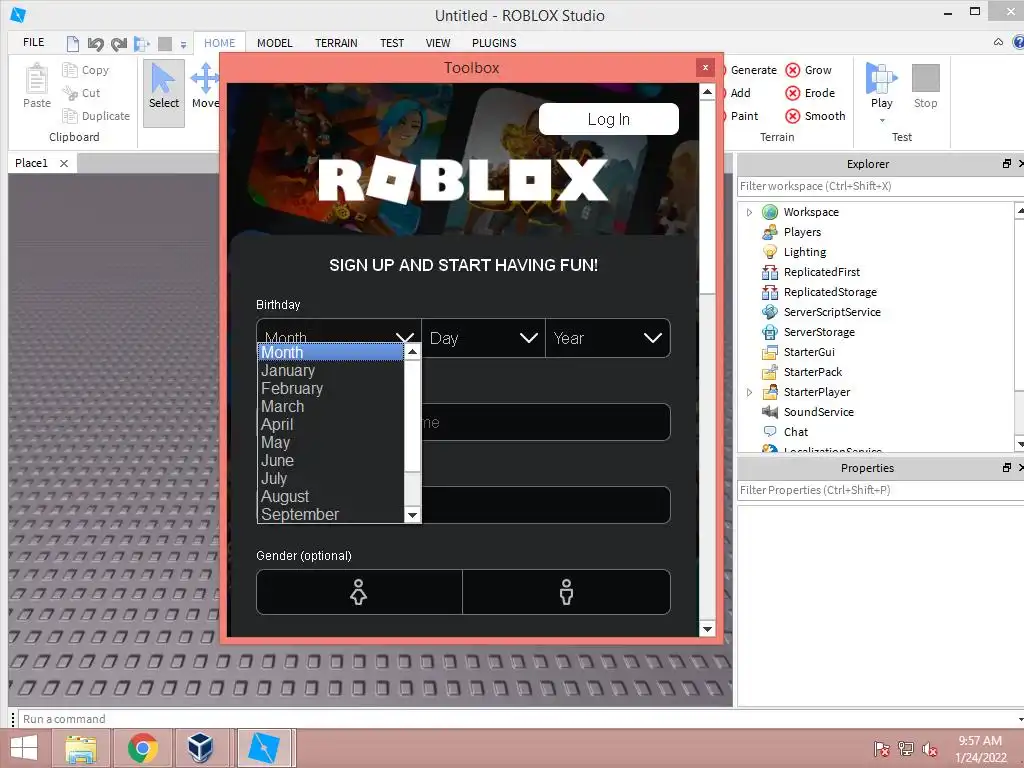1024x768 pixels.
Task: Select Chat in the Explorer
Action: tap(795, 432)
